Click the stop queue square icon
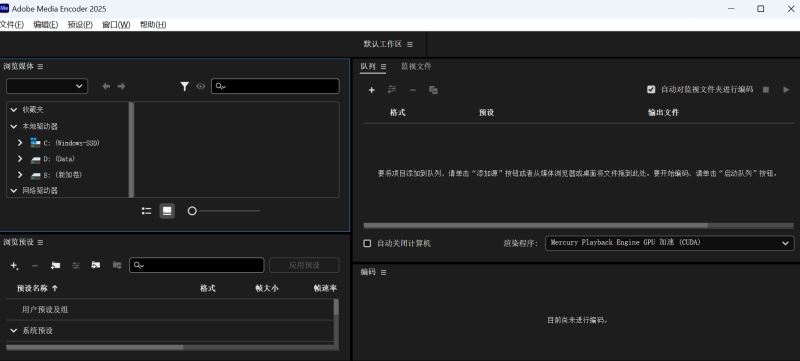800x361 pixels. (766, 90)
